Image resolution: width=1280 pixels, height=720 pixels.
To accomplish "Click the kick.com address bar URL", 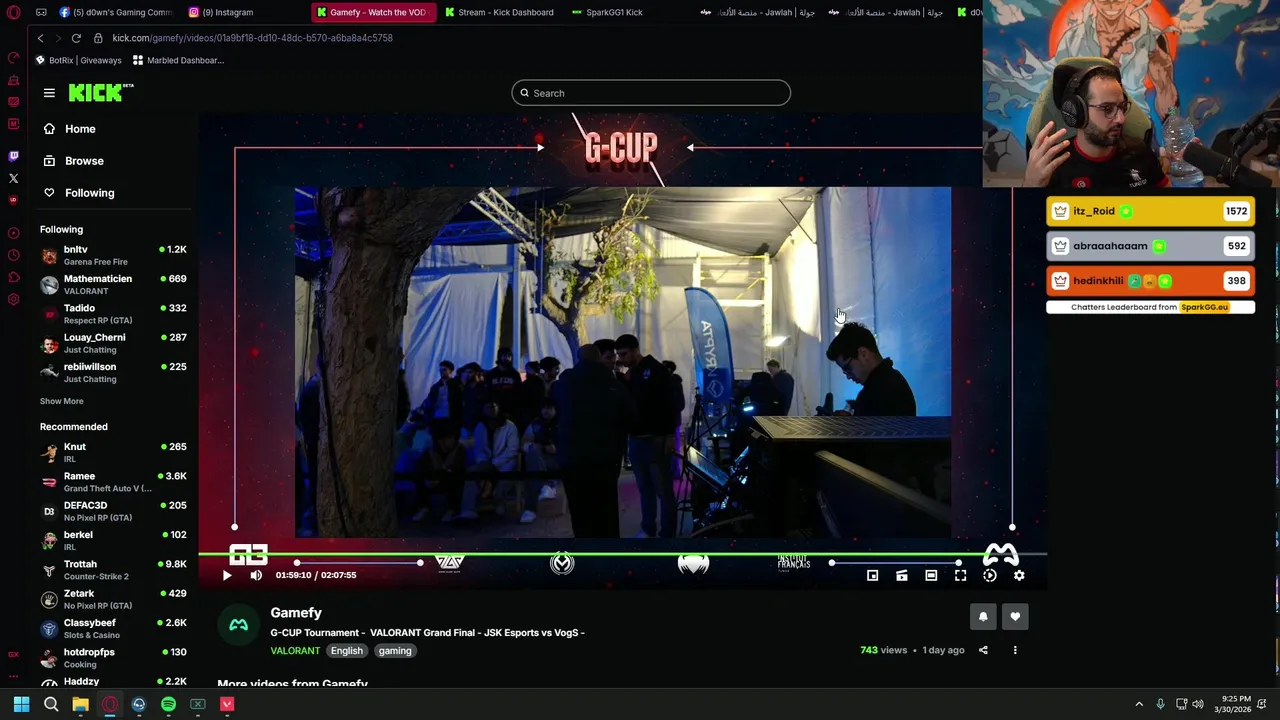I will 253,38.
